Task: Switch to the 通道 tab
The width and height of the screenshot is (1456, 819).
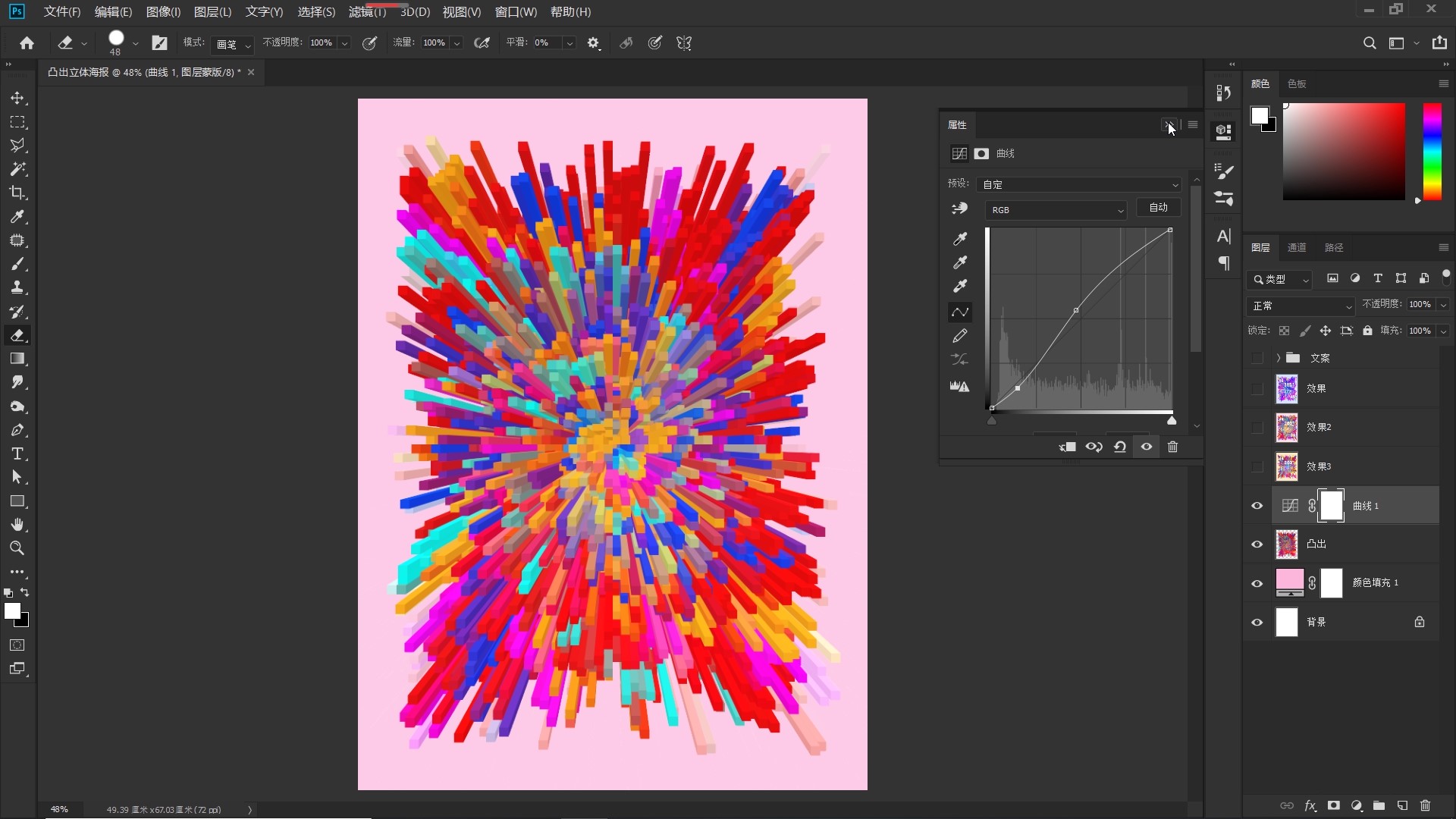Action: click(x=1296, y=248)
